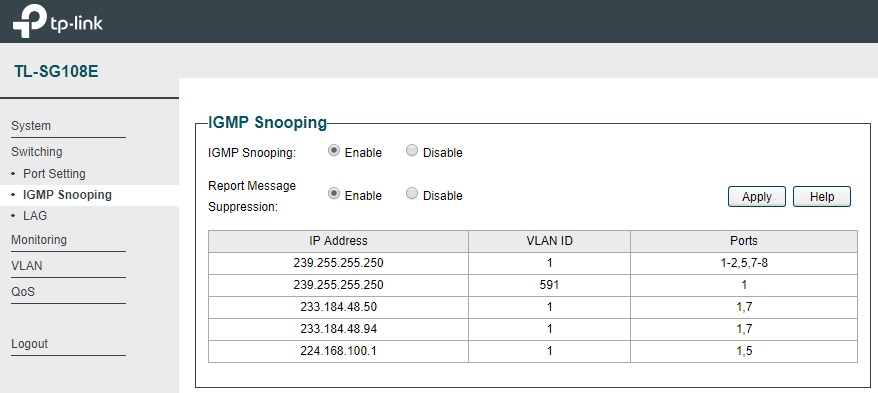This screenshot has height=393, width=878.
Task: Open the Help button
Action: click(821, 196)
